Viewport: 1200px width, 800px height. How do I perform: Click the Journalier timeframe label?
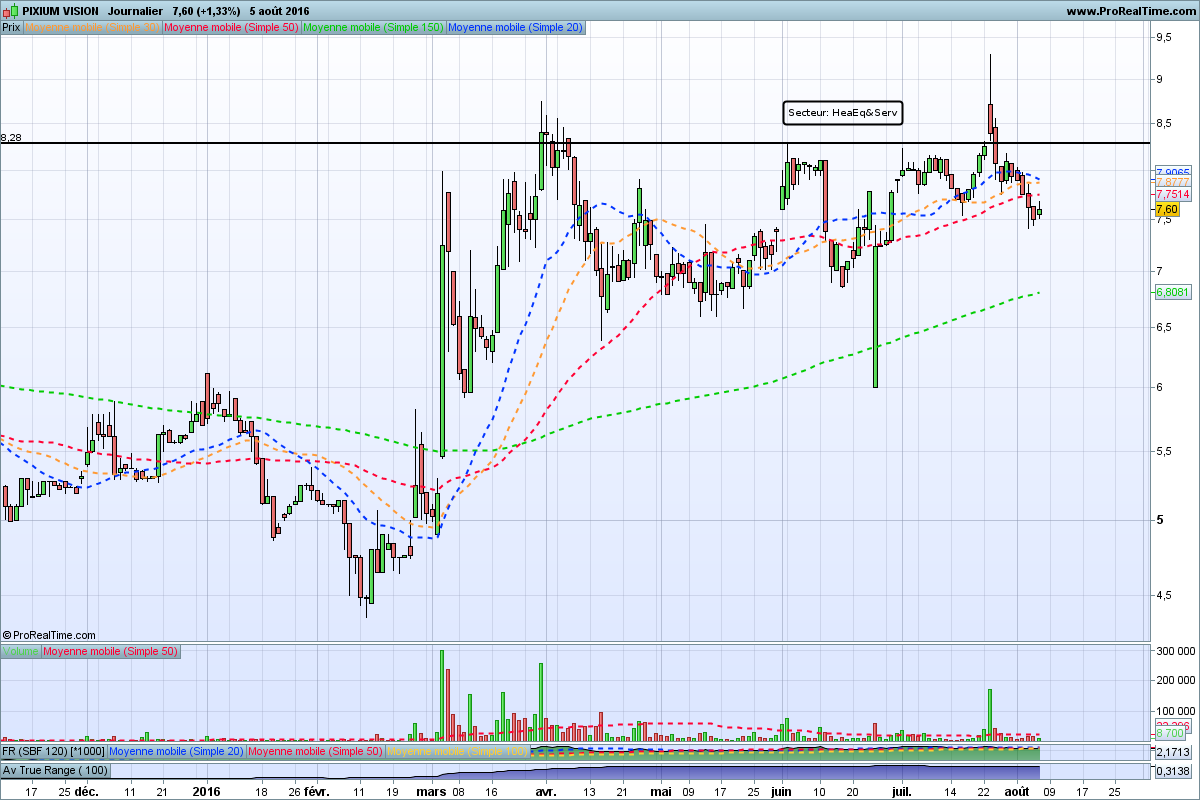pyautogui.click(x=135, y=11)
